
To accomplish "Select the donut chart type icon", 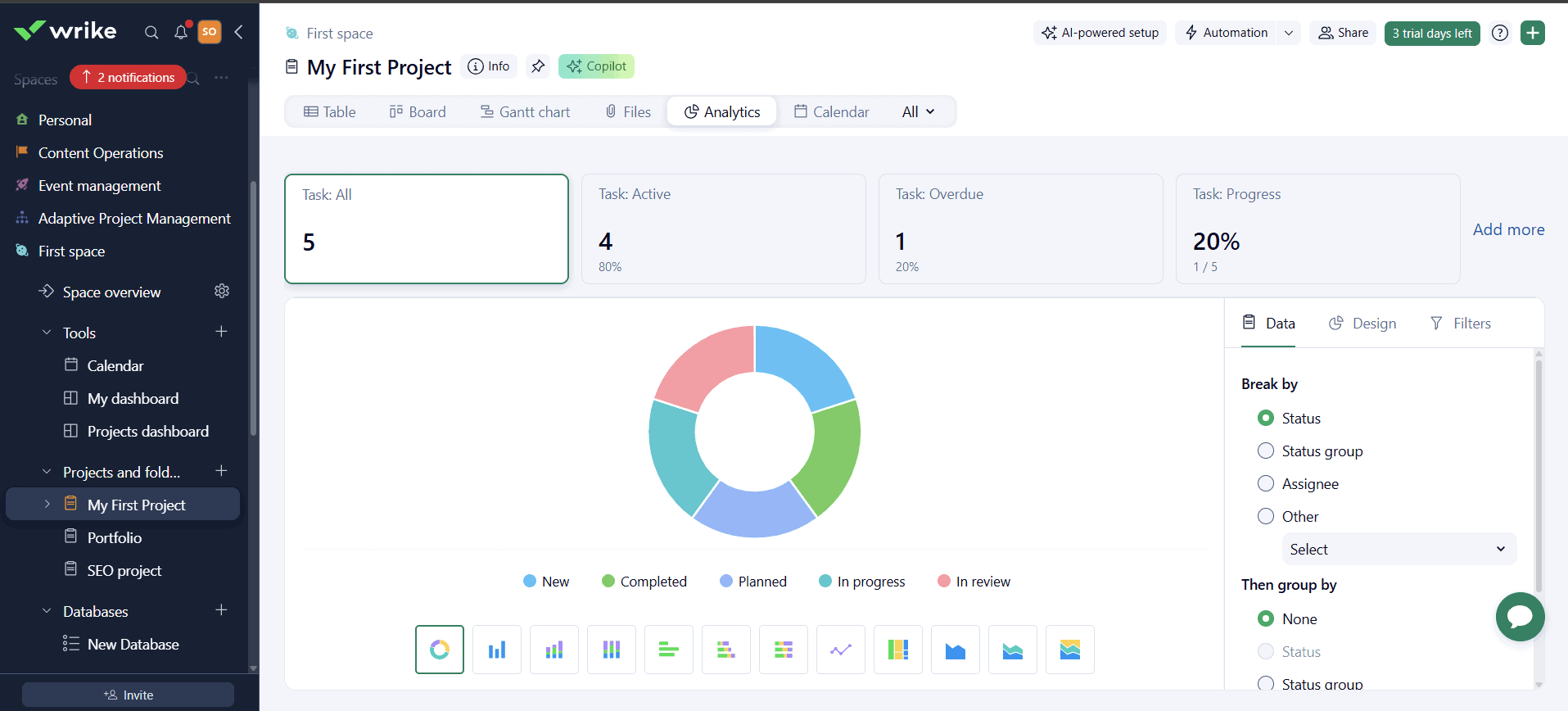I will pos(440,650).
